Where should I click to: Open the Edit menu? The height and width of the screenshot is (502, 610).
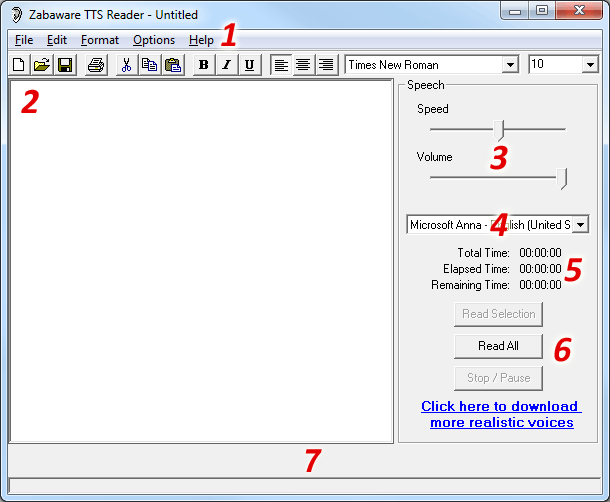tap(57, 40)
